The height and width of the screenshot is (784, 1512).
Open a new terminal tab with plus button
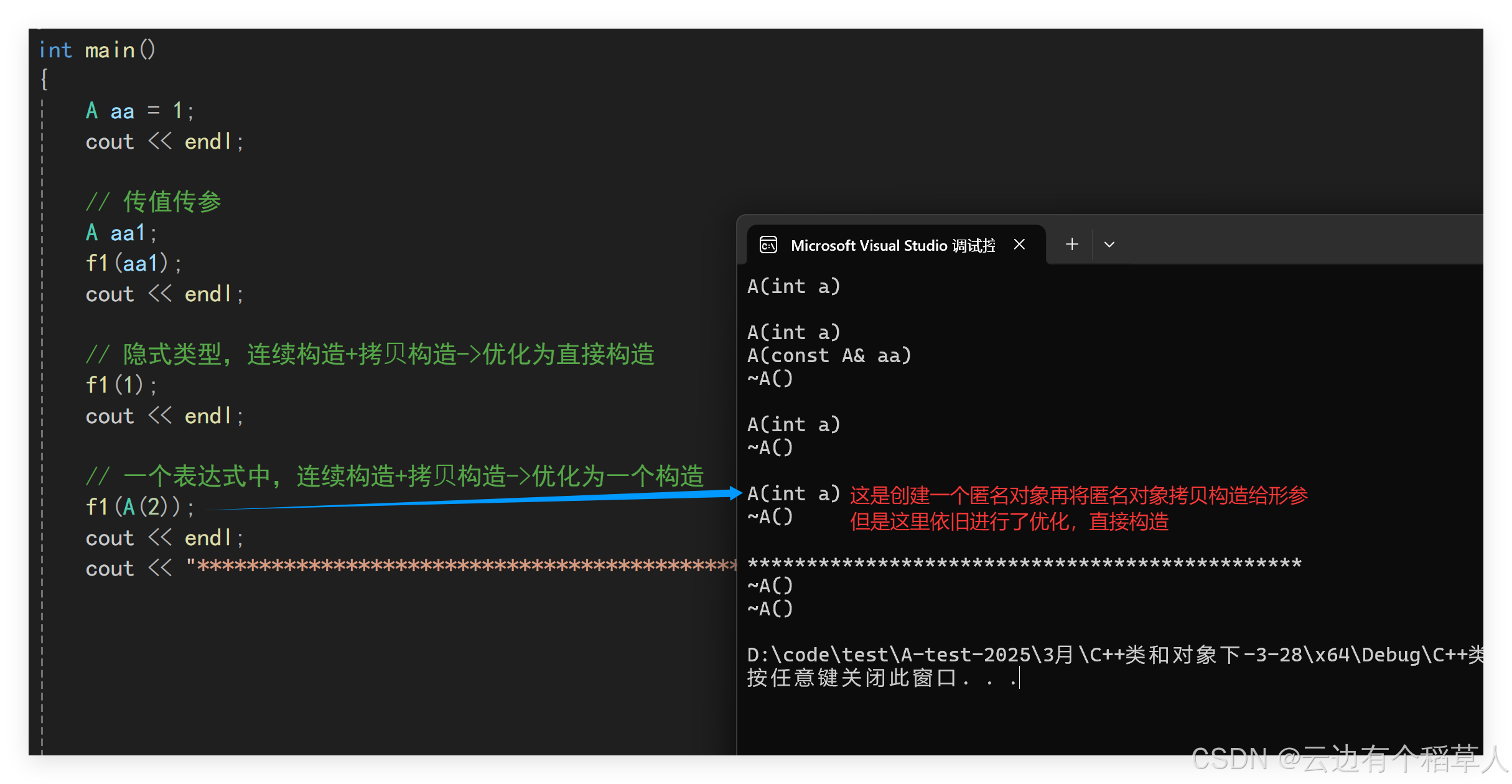tap(1071, 245)
